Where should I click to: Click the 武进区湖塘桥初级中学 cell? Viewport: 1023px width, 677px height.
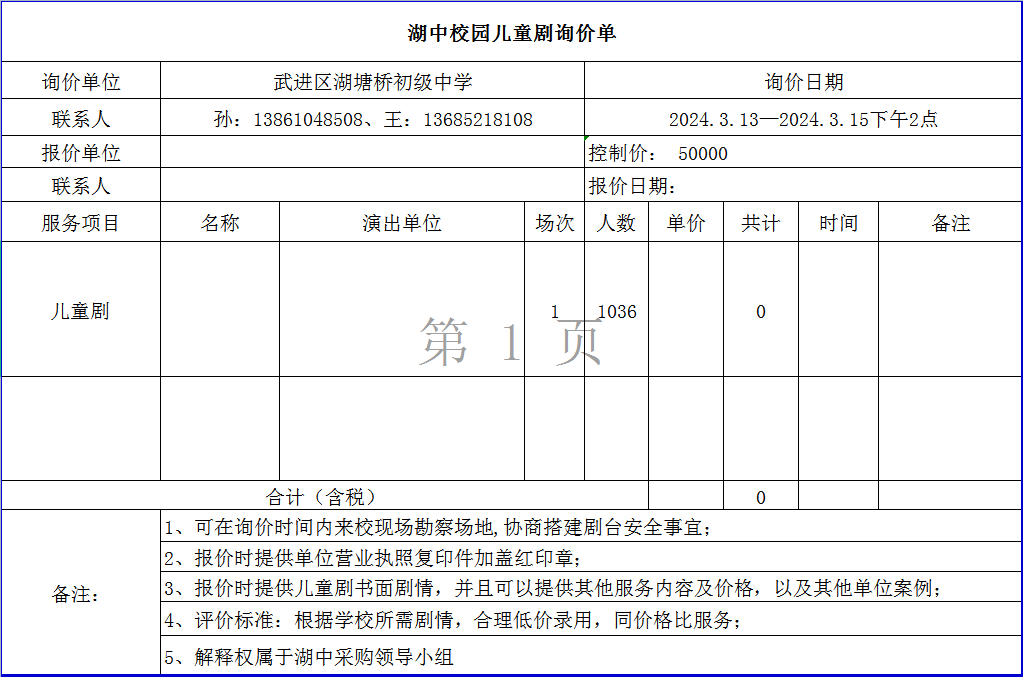pos(373,81)
